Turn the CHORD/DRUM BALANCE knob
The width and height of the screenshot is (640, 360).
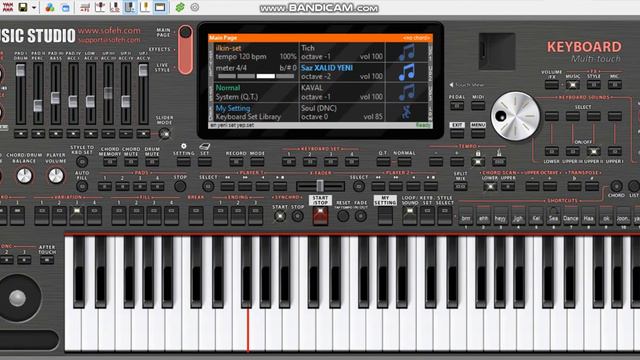tap(24, 176)
